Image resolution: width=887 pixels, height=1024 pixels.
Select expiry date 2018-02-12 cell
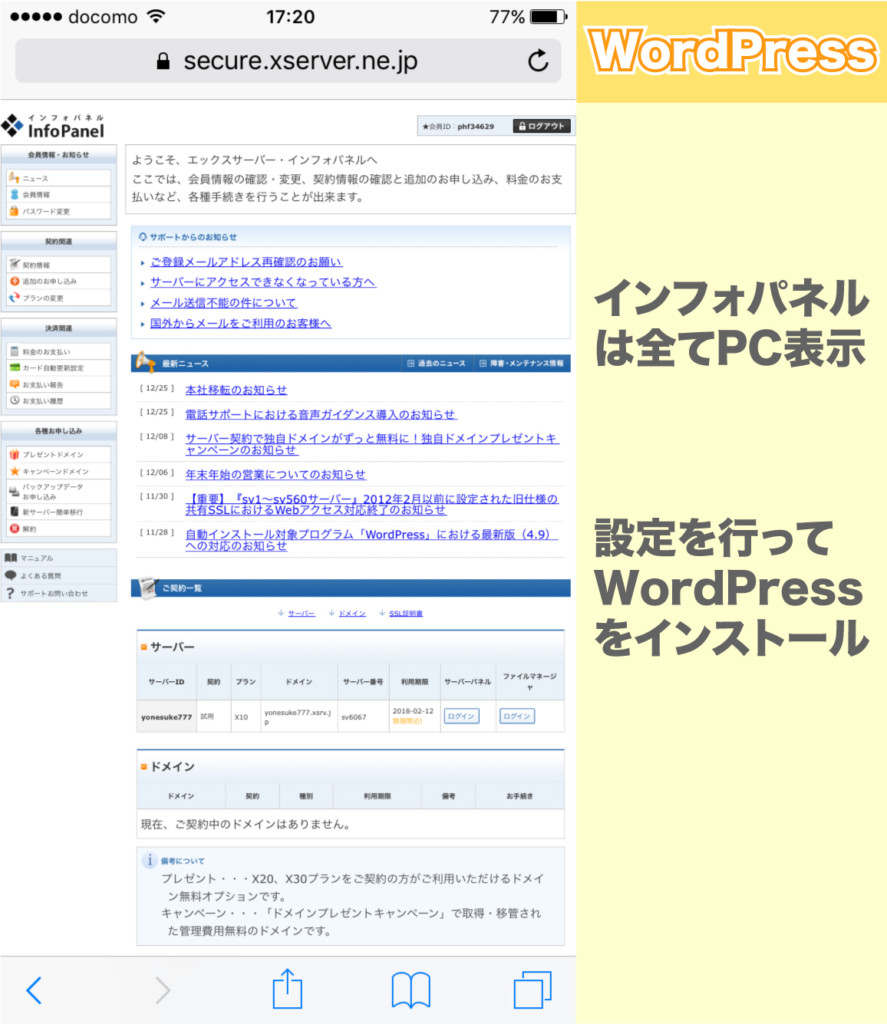(x=413, y=716)
